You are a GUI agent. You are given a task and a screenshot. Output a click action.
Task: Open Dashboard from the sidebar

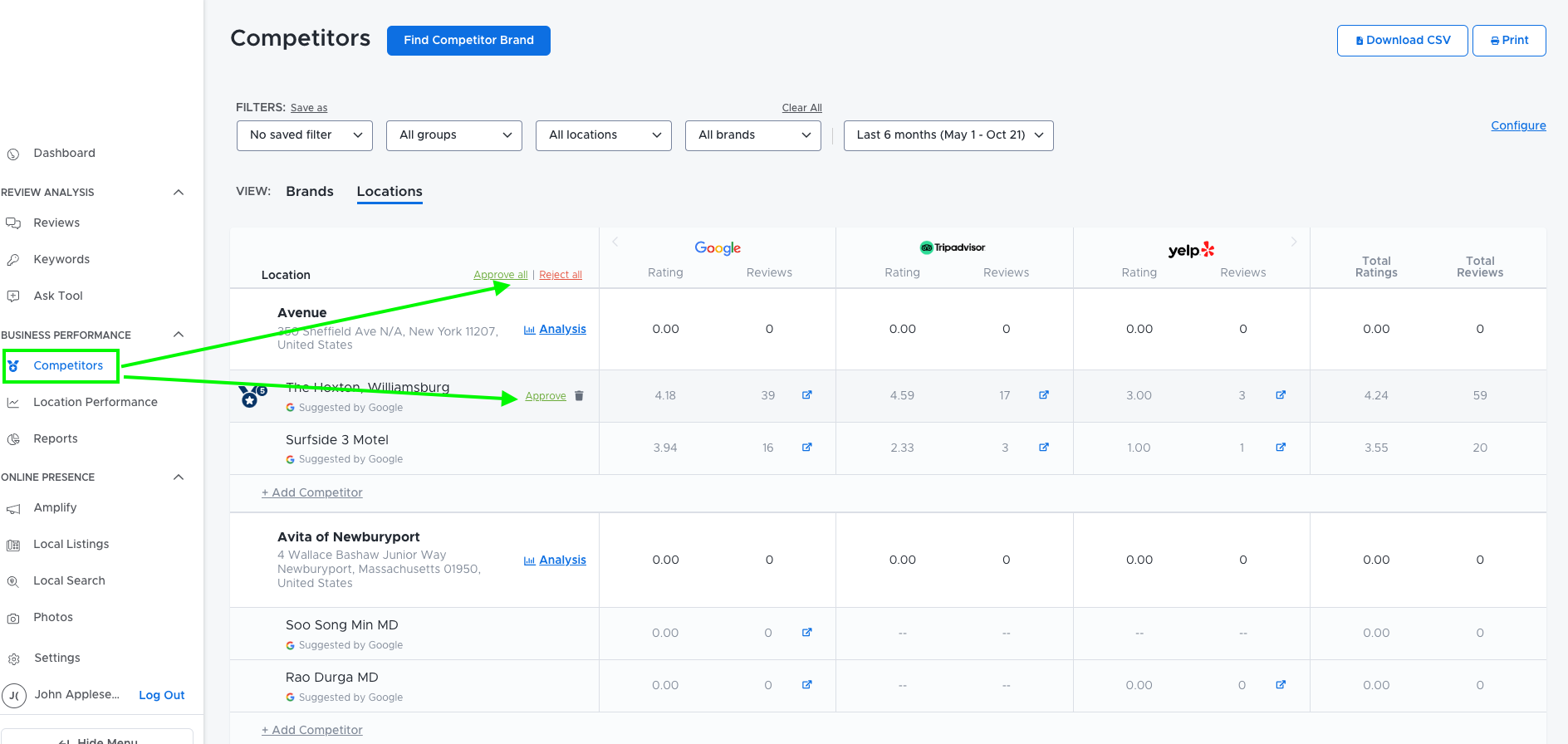64,153
